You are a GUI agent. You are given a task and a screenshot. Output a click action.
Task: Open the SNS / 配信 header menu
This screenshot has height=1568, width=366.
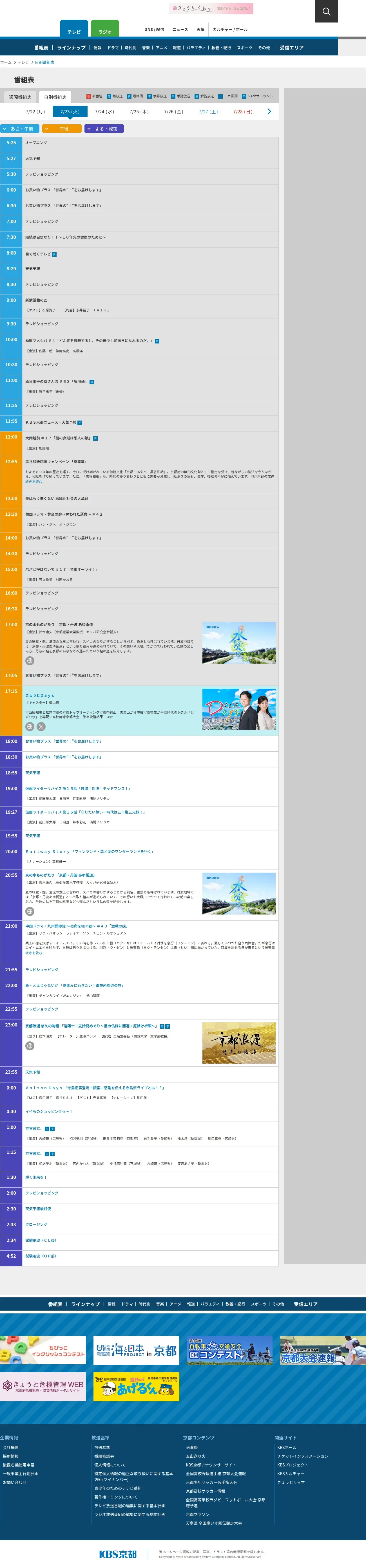[154, 30]
